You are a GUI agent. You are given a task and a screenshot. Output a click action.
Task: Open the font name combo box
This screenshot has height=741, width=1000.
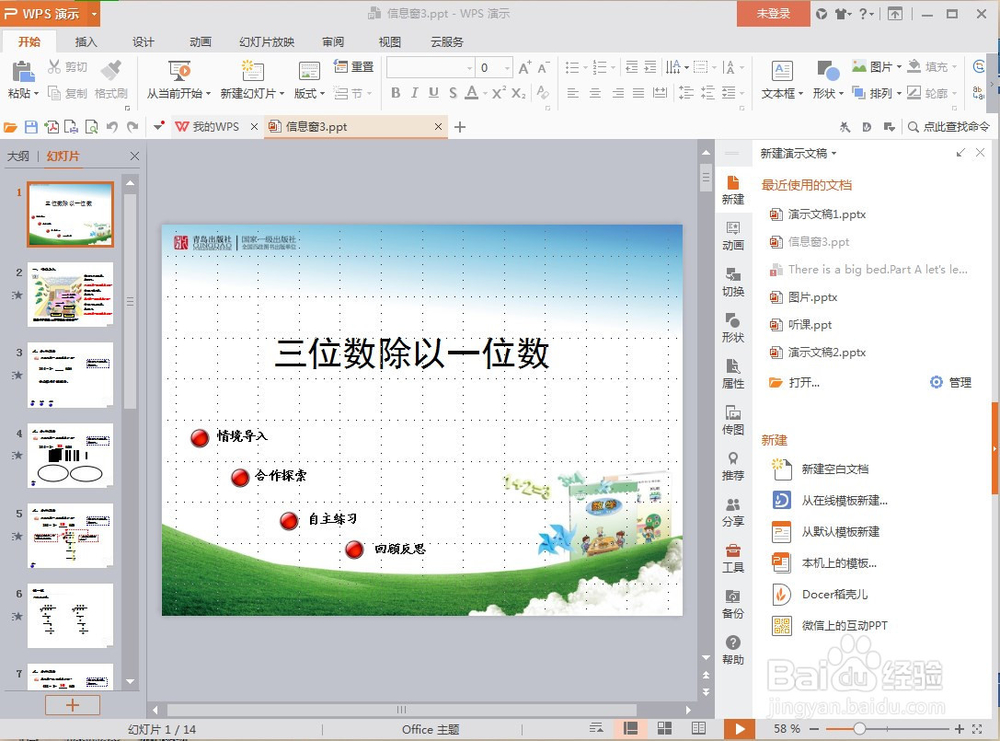point(430,68)
